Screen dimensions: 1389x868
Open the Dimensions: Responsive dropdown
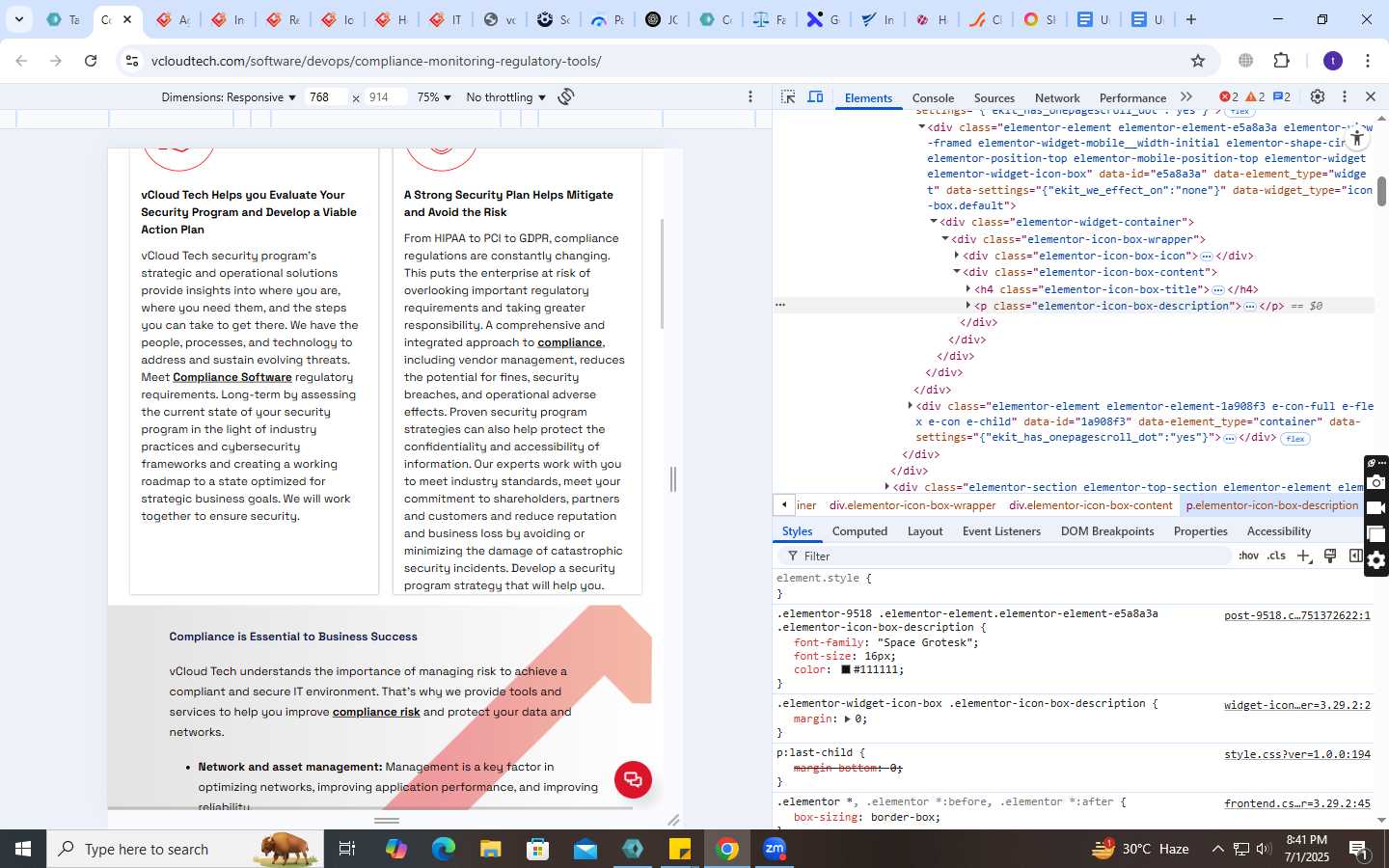click(x=229, y=96)
